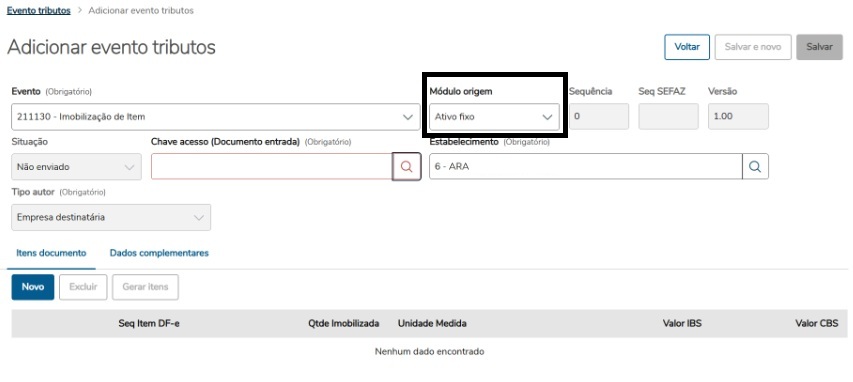Click the Excluir button
This screenshot has width=853, height=382.
pyautogui.click(x=83, y=287)
